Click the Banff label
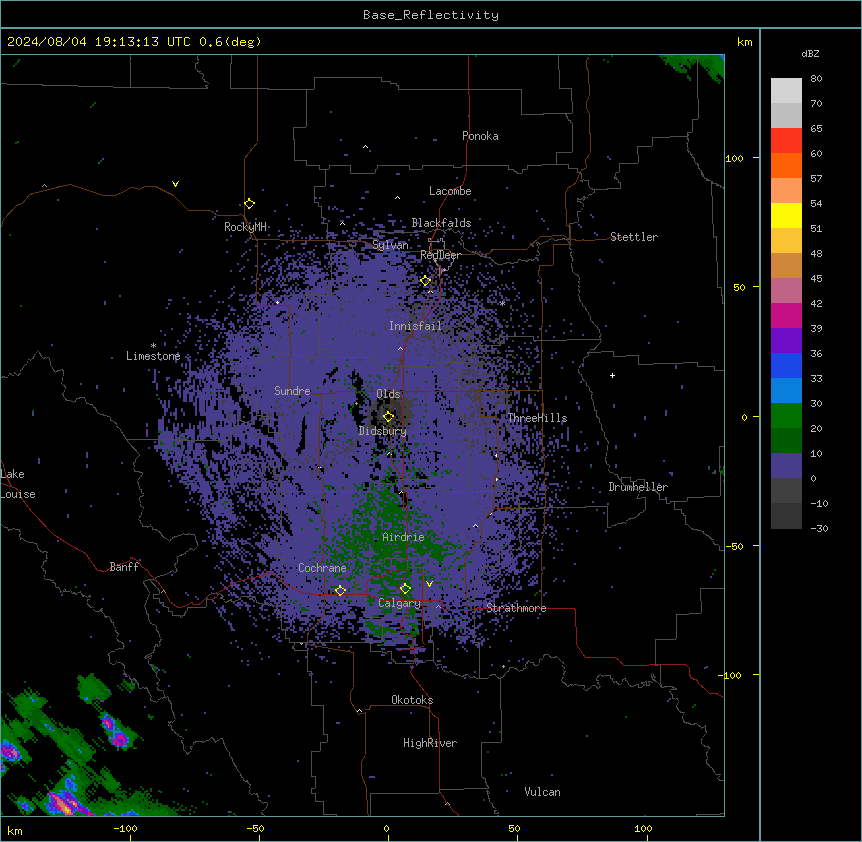 coord(124,567)
